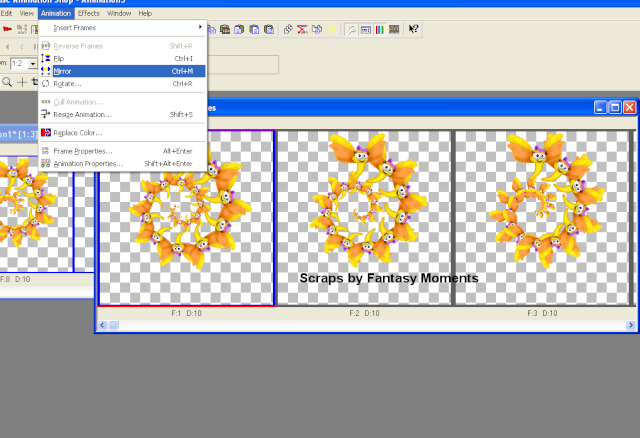Image resolution: width=640 pixels, height=438 pixels.
Task: Expand the Insert Frames submenu
Action: coord(123,28)
